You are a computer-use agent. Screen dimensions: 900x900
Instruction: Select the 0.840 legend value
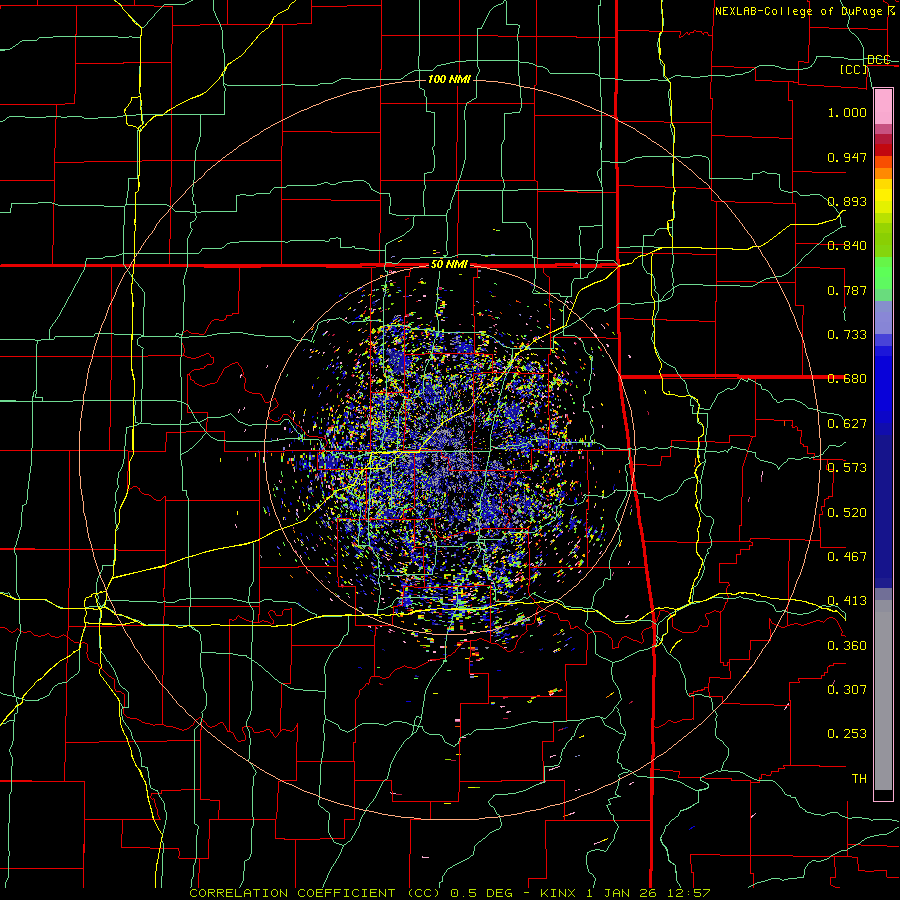847,246
